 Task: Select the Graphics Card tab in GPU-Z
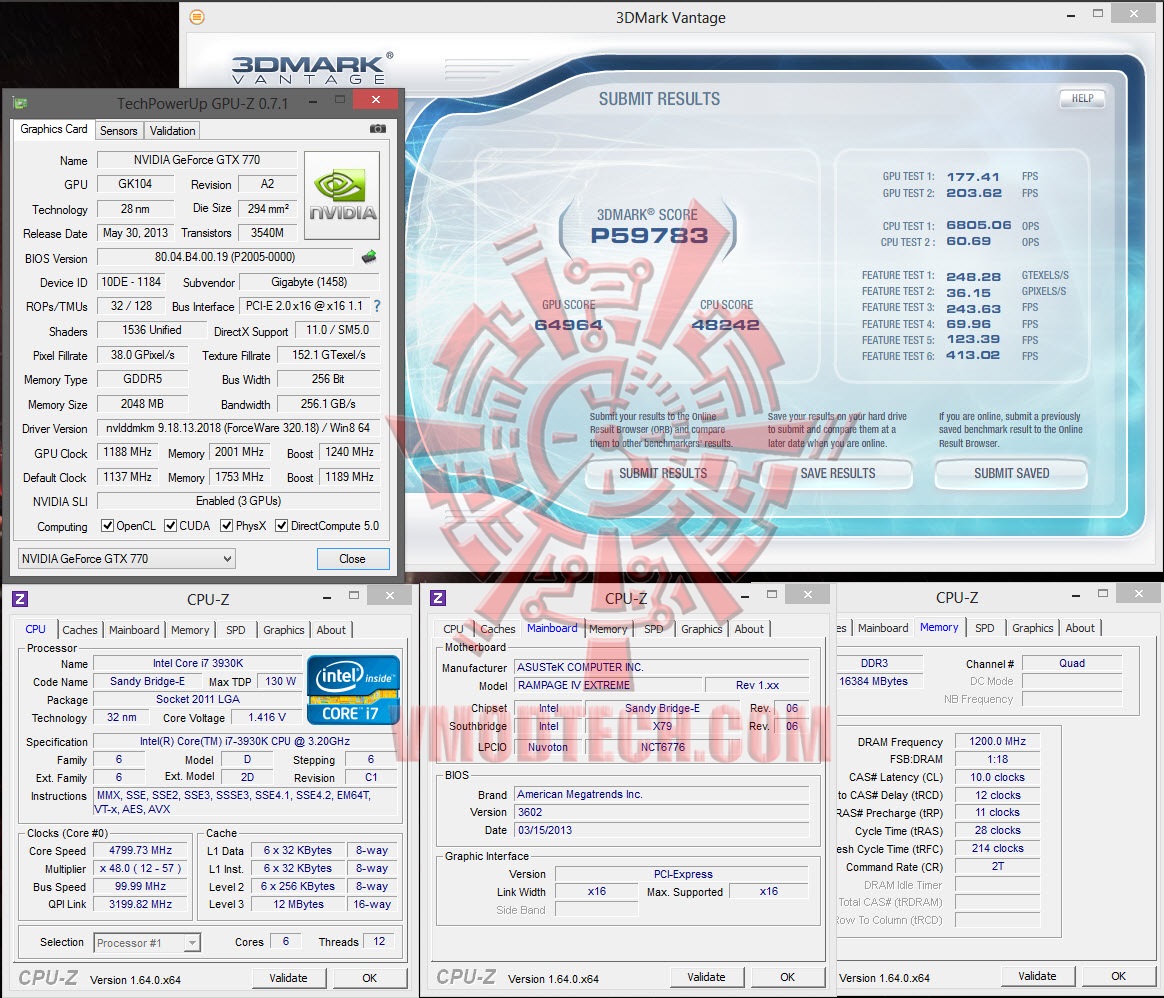[53, 129]
